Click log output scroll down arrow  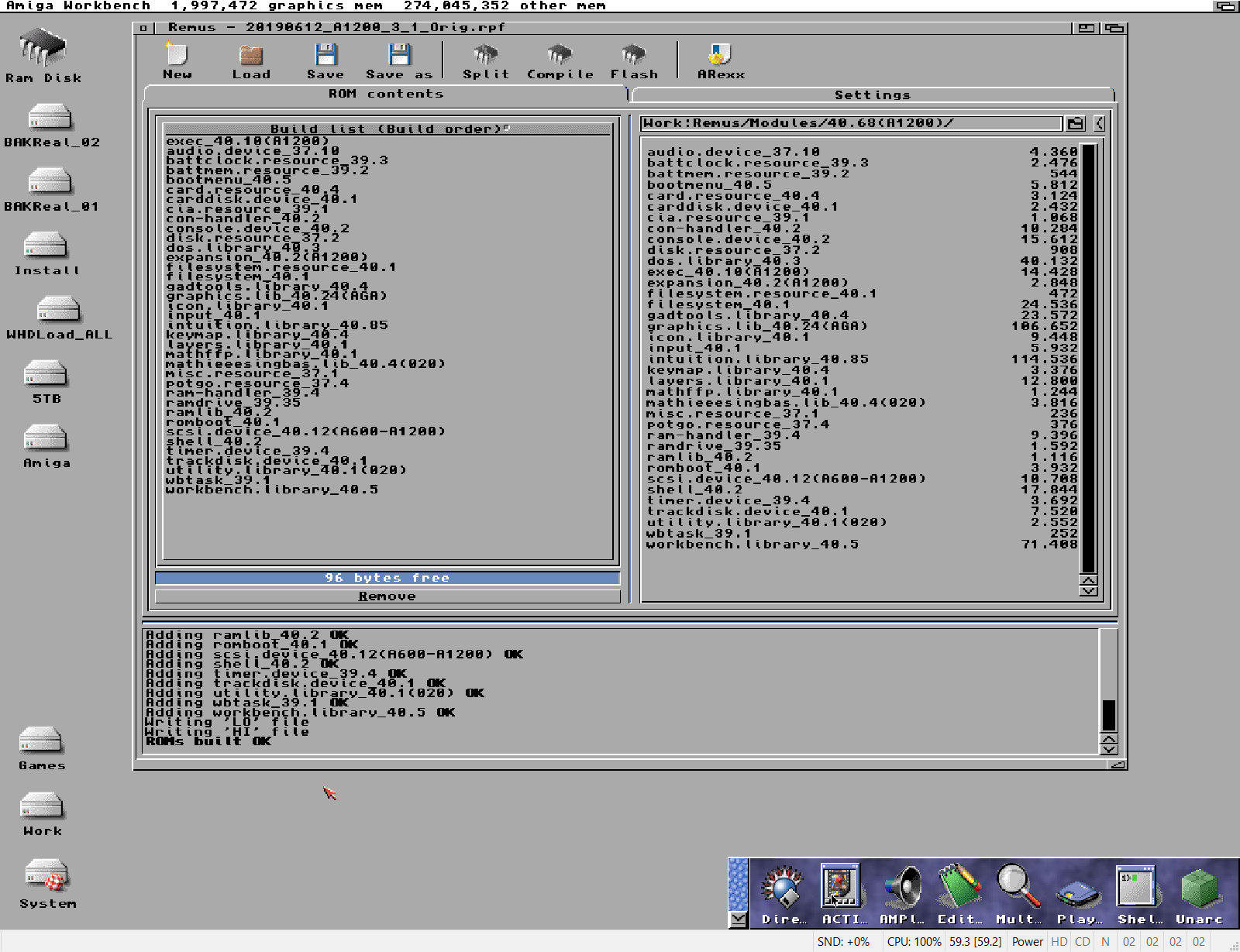coord(1109,749)
